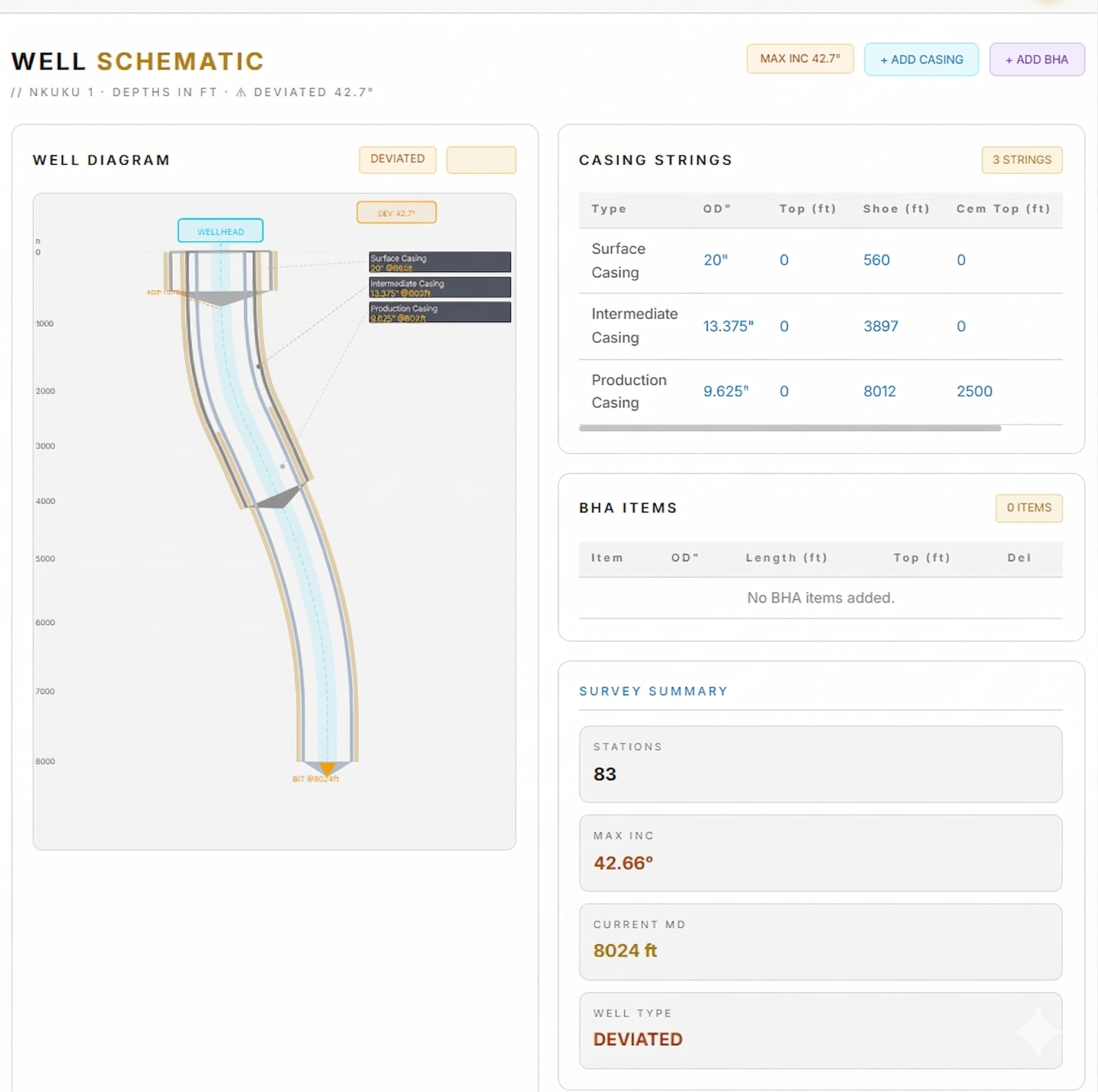Select the Production Casing diagram label
The height and width of the screenshot is (1092, 1098).
439,312
